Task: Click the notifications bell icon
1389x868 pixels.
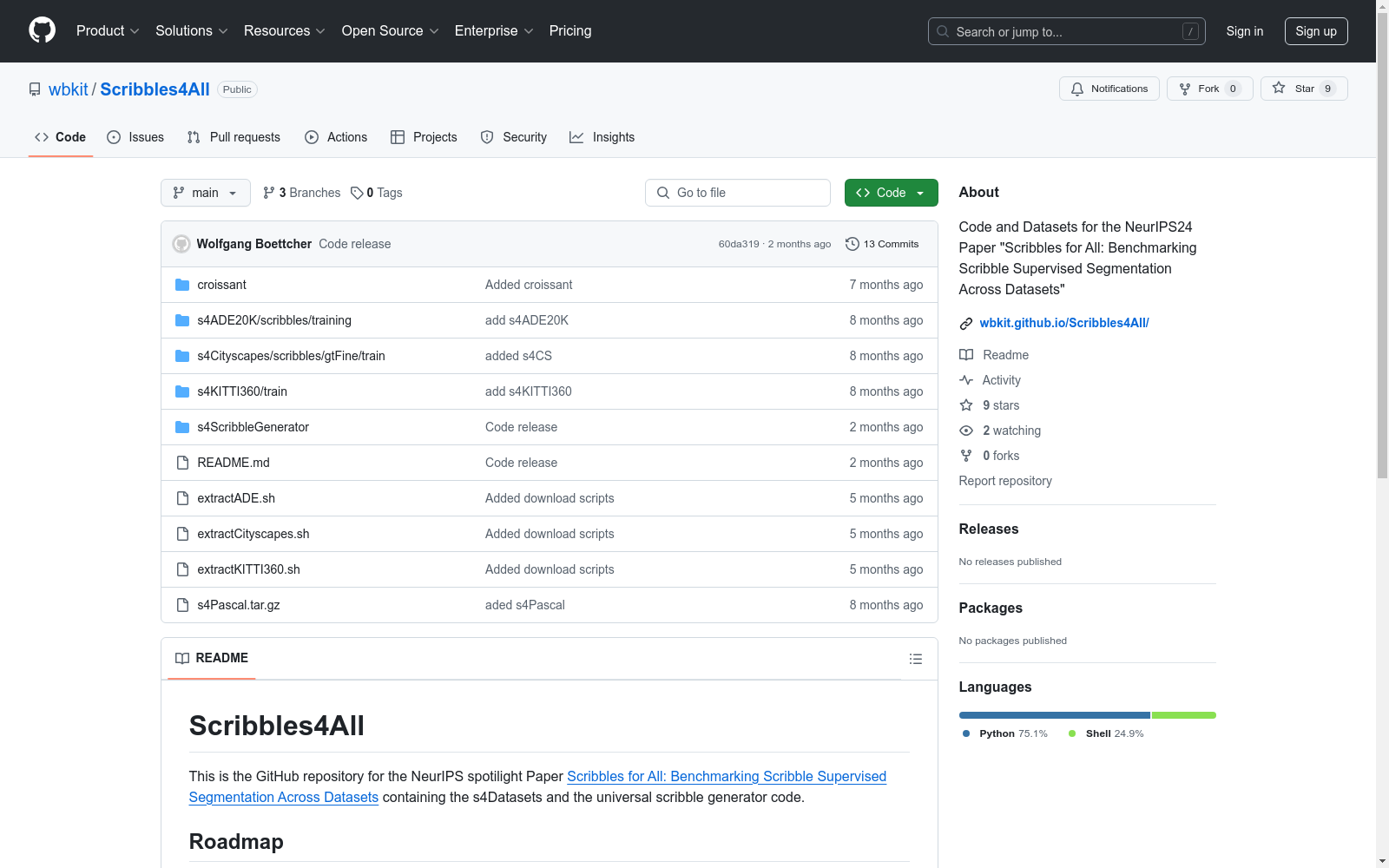Action: (x=1077, y=89)
